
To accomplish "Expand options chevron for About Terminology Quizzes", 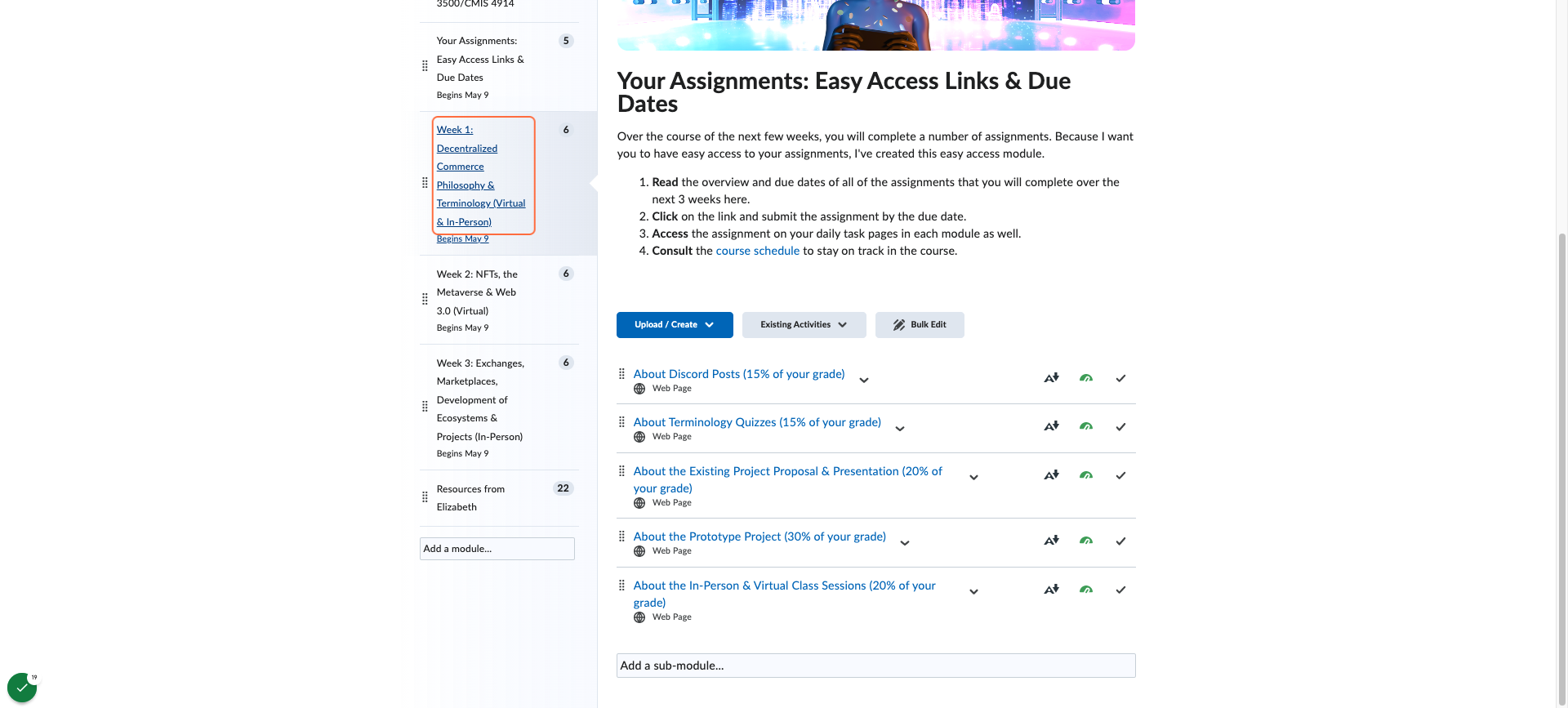I will pyautogui.click(x=900, y=429).
